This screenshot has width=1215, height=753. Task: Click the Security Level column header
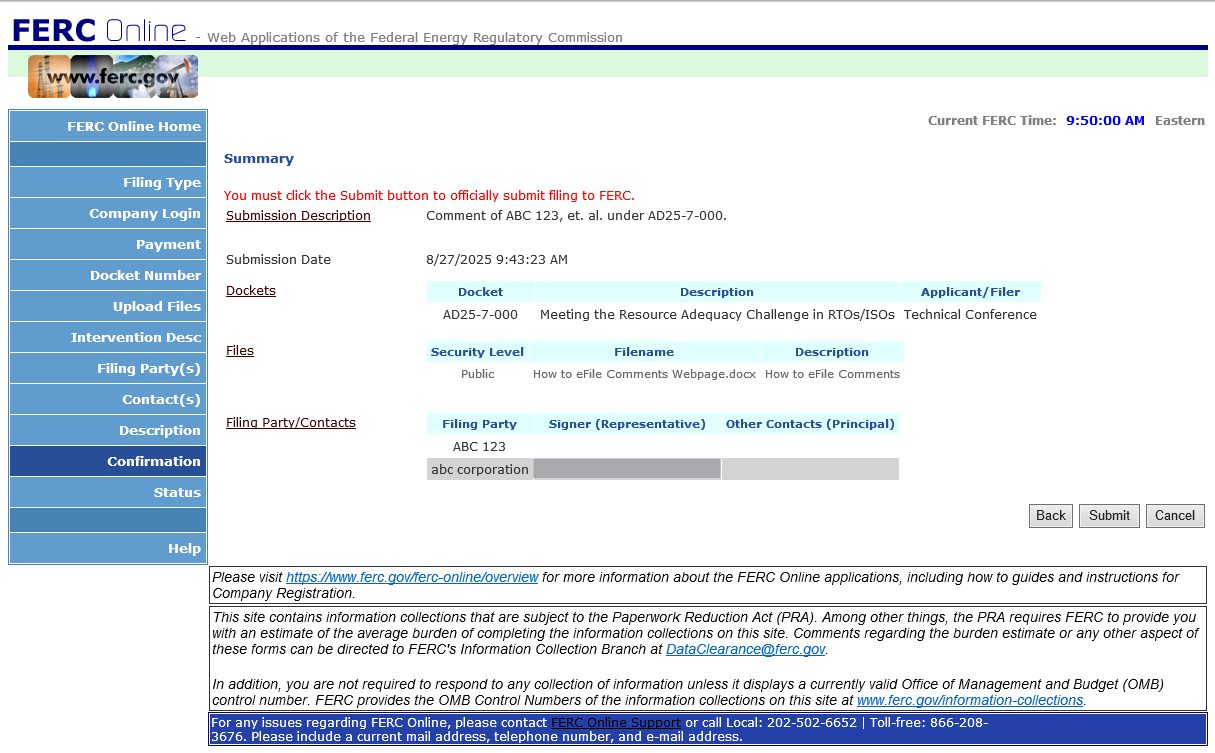[477, 352]
